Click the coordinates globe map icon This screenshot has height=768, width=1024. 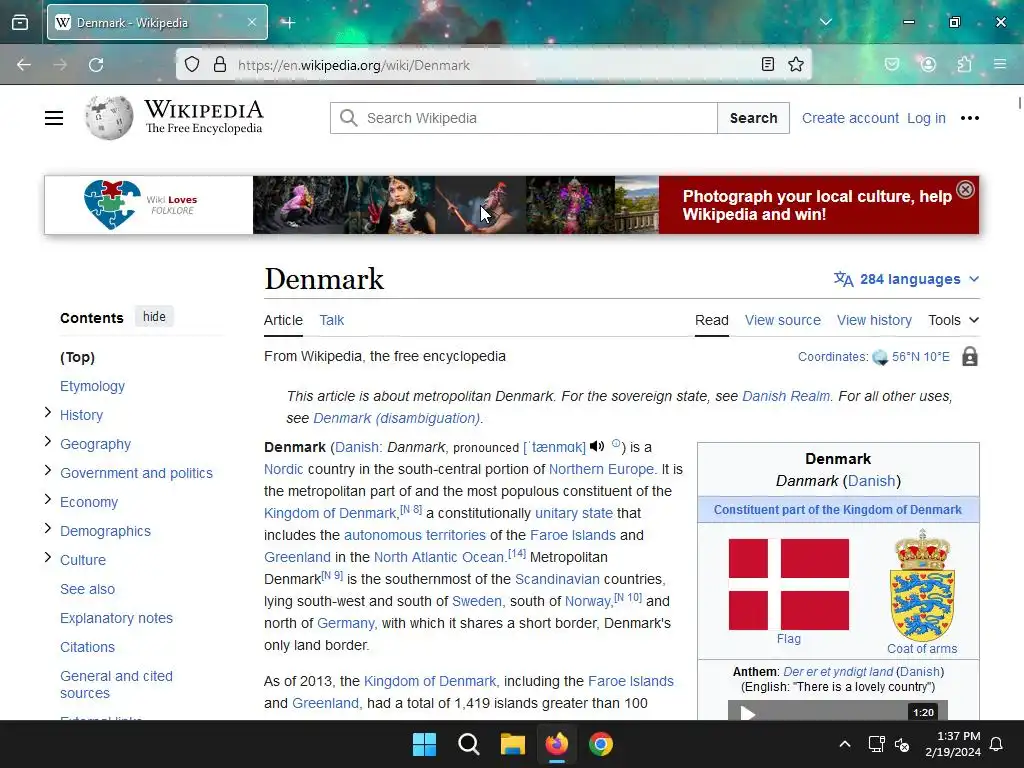point(880,357)
